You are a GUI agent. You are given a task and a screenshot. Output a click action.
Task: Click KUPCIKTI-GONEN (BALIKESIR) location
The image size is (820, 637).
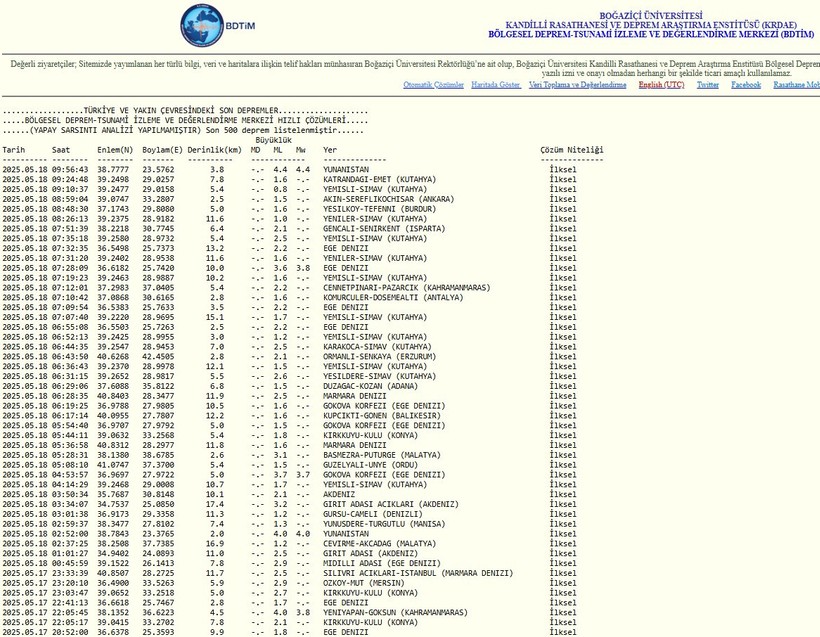(x=382, y=416)
